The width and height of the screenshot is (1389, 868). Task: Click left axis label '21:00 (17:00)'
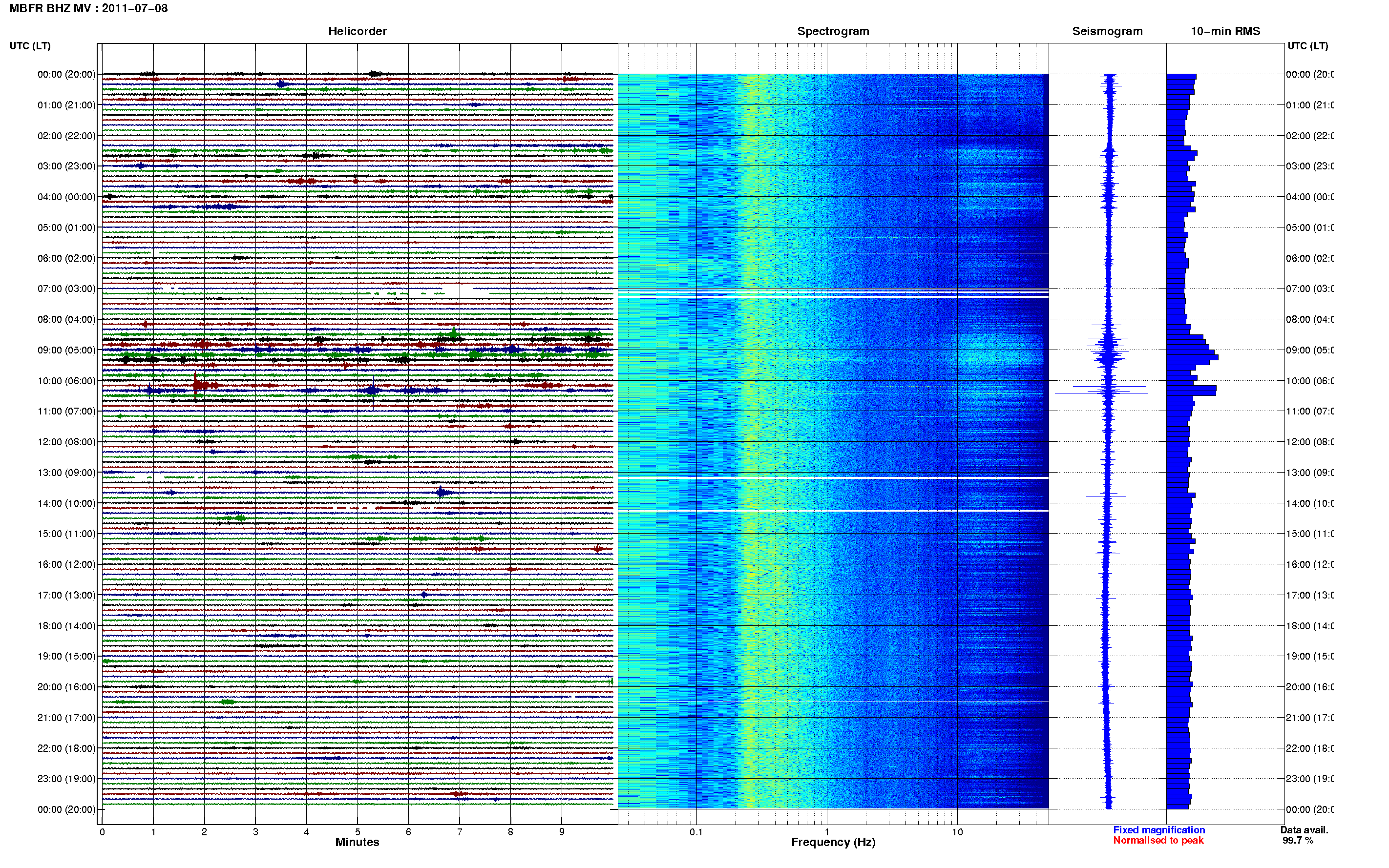pos(66,718)
